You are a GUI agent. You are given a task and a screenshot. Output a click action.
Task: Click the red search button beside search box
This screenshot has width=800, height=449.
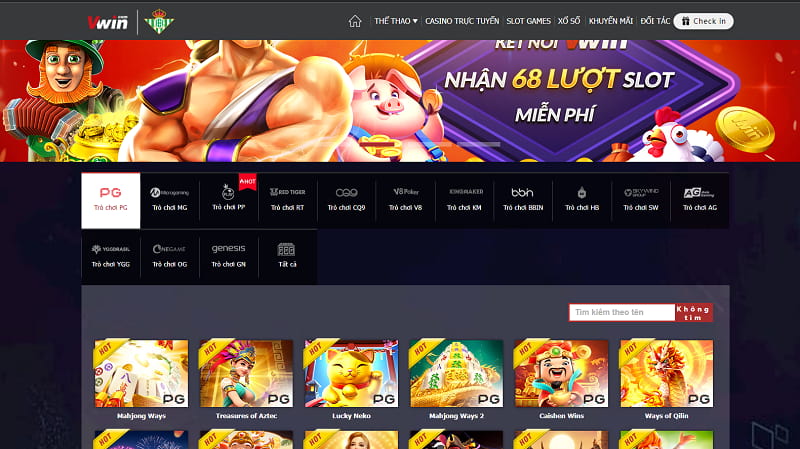[x=694, y=313]
